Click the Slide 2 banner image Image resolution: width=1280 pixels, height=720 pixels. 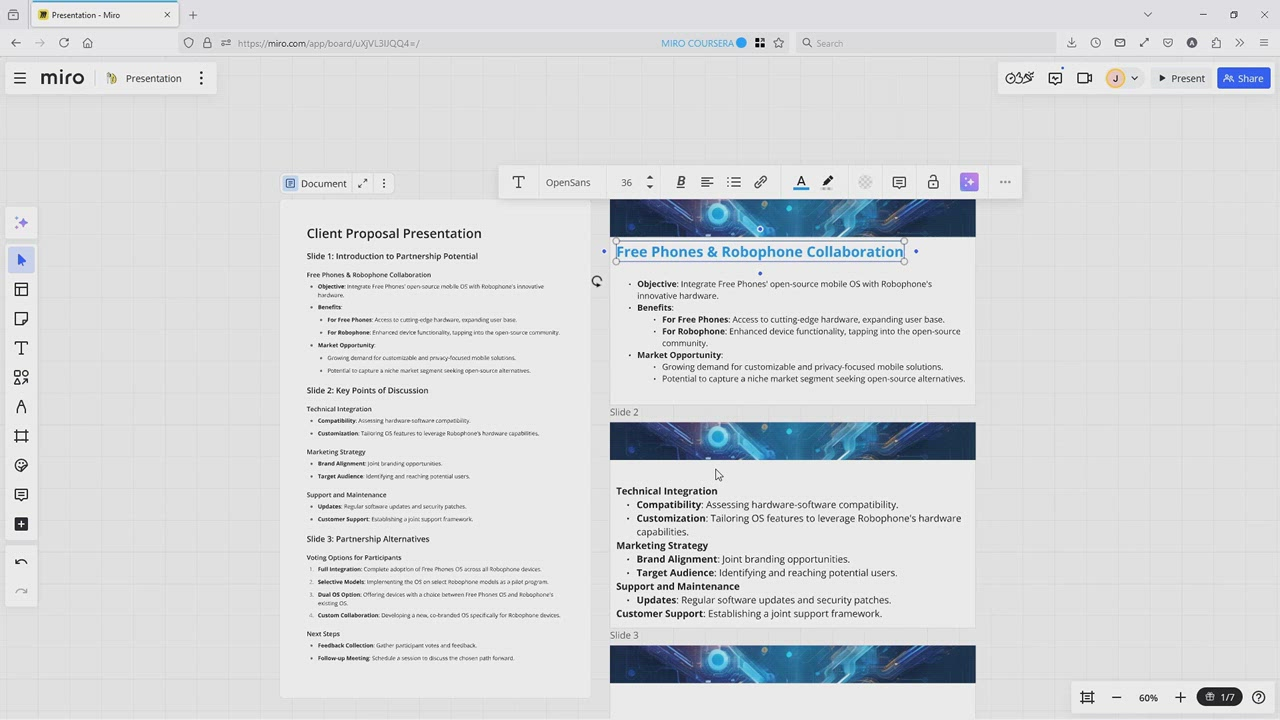pos(792,441)
